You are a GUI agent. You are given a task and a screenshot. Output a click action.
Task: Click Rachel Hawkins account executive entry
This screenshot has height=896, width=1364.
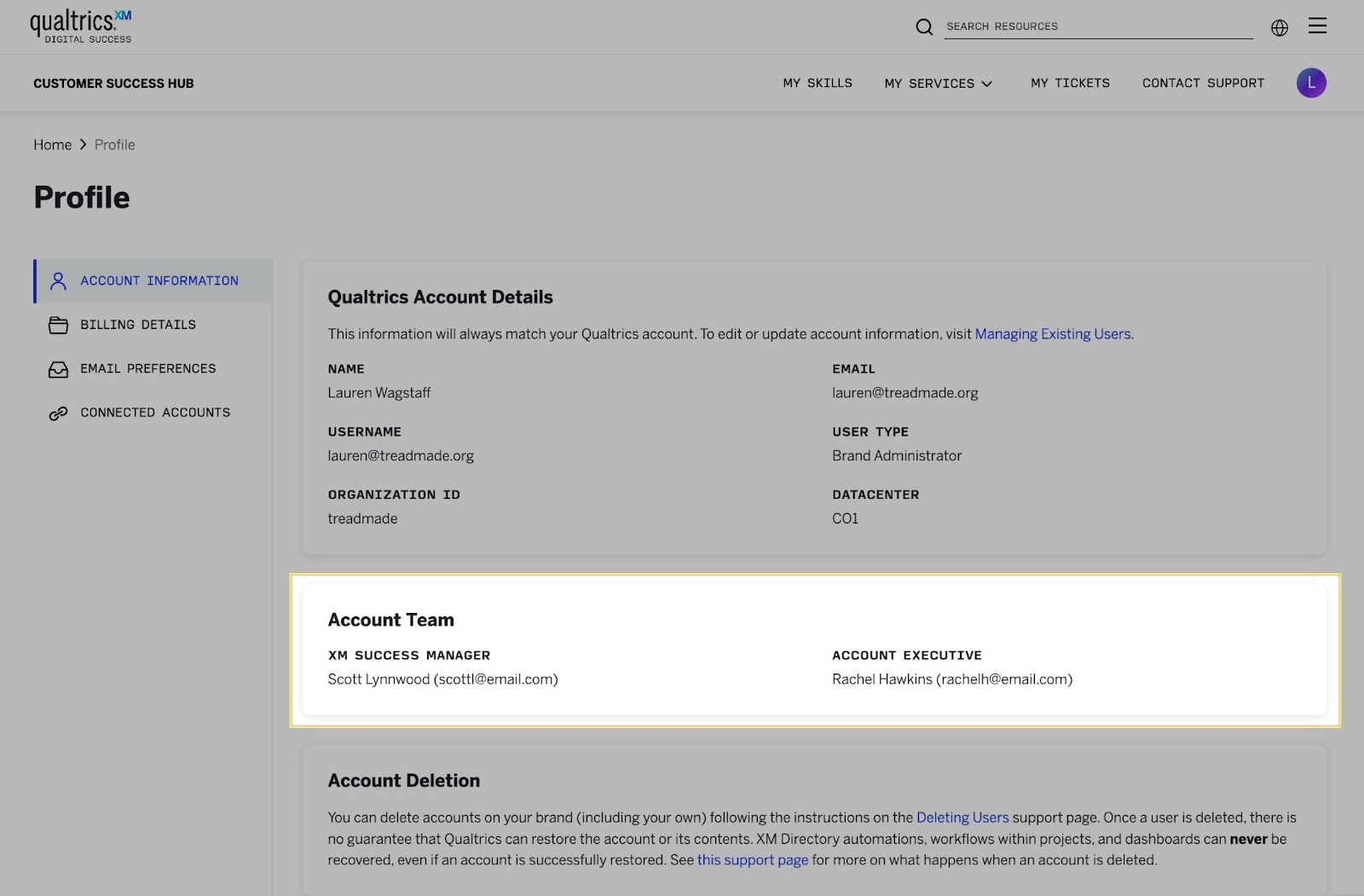pos(952,679)
